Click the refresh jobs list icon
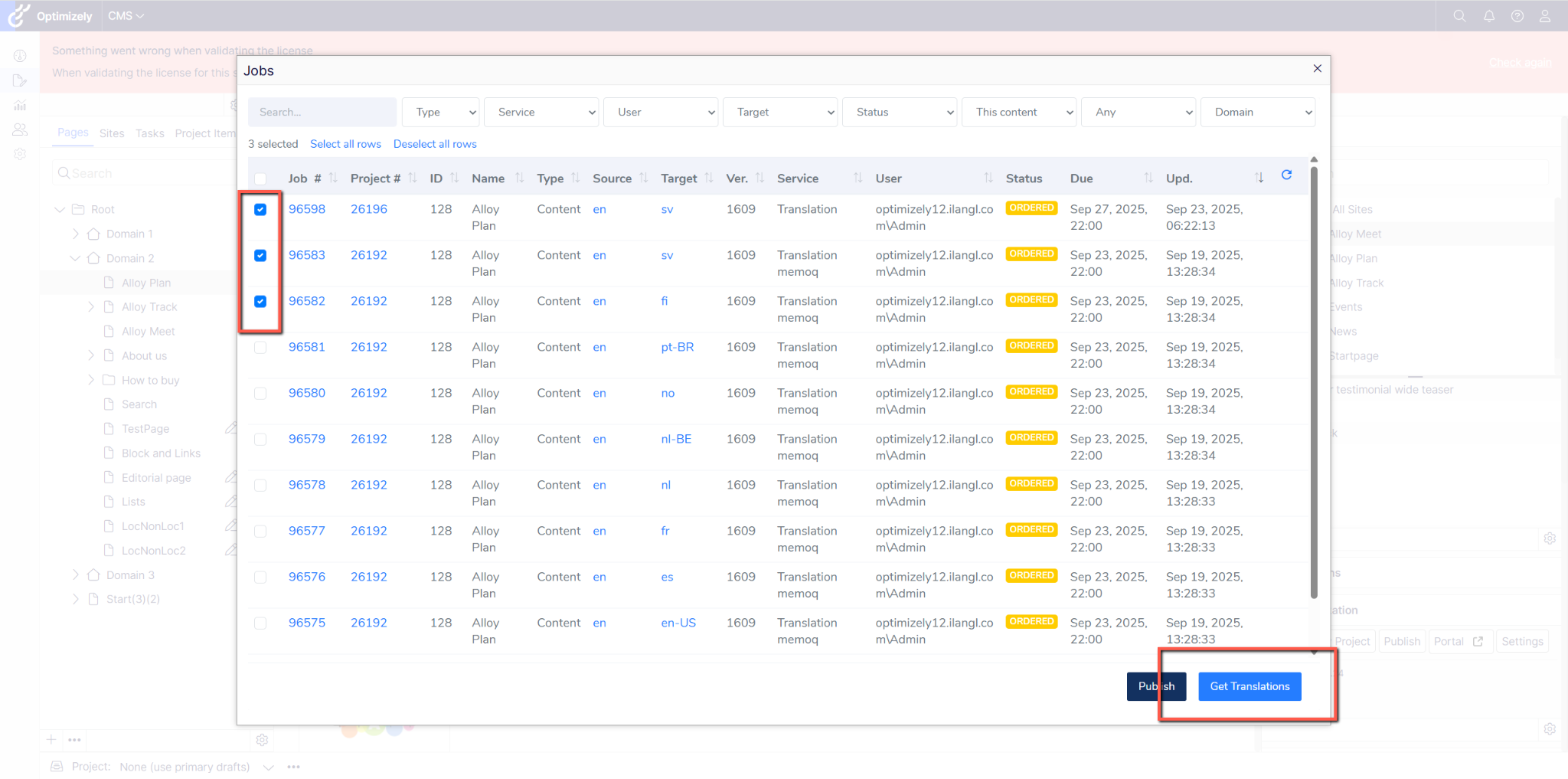Image resolution: width=1568 pixels, height=779 pixels. (x=1286, y=175)
